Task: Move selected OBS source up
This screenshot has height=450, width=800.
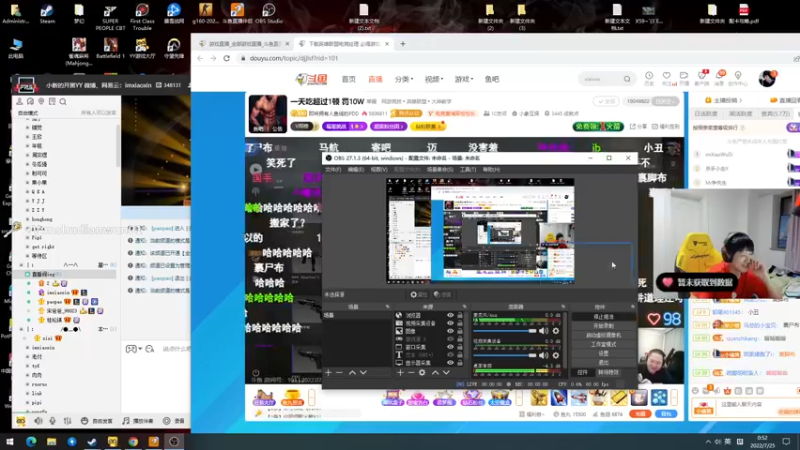Action: (x=435, y=373)
